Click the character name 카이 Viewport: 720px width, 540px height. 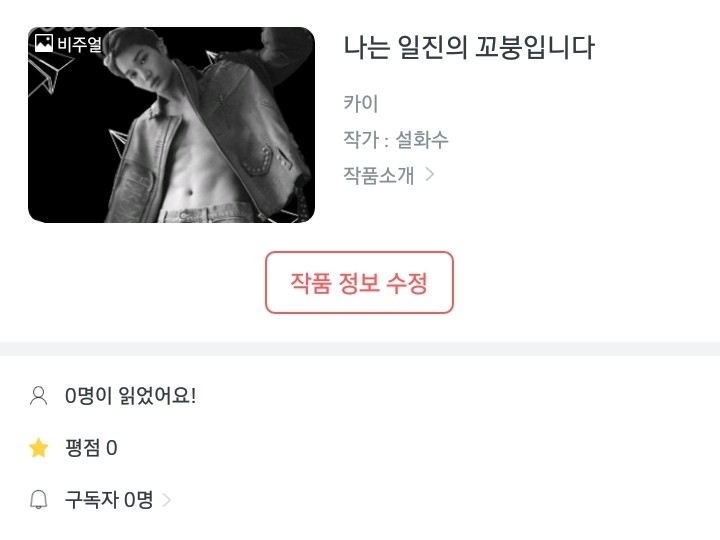(361, 103)
